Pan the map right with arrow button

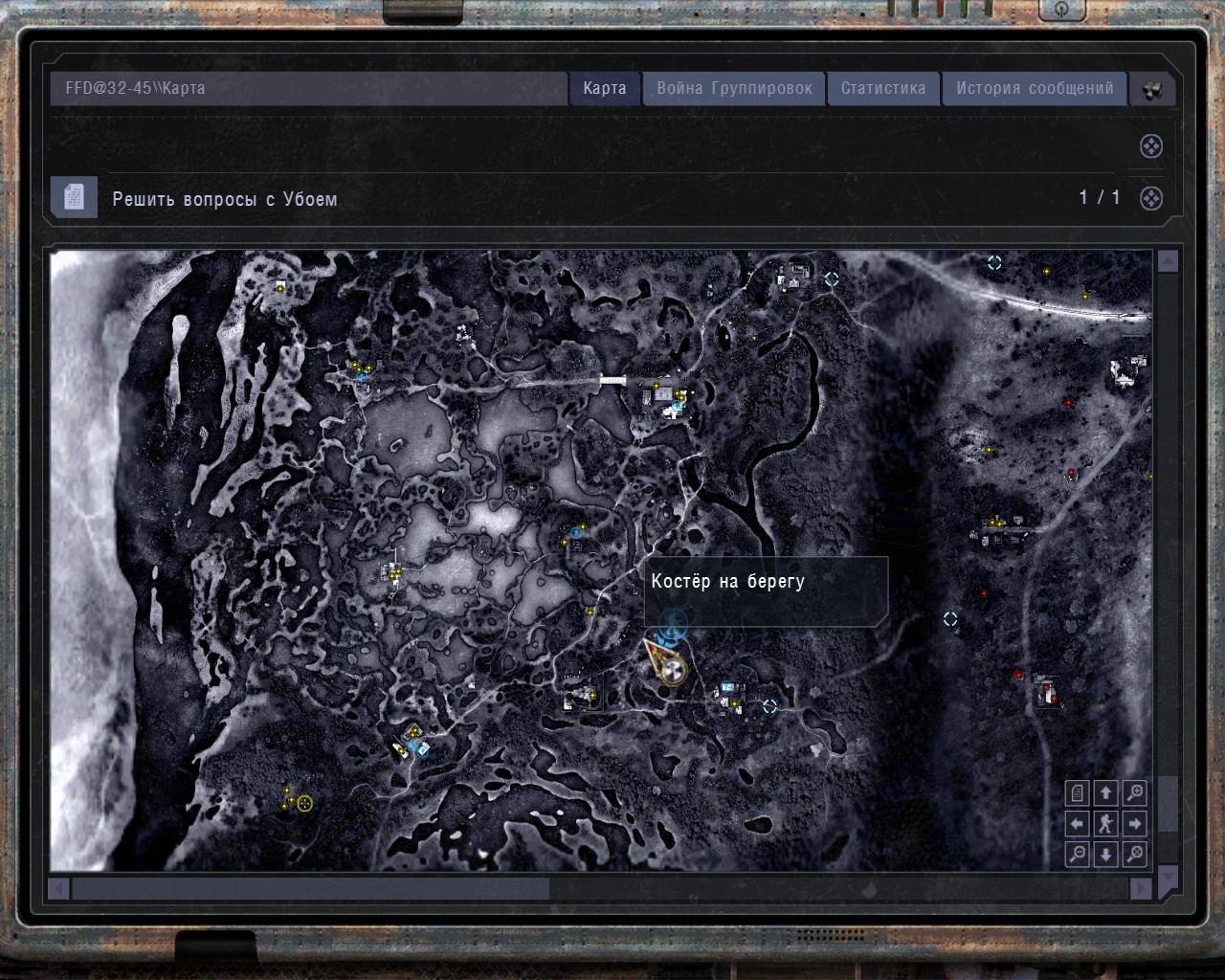1135,823
